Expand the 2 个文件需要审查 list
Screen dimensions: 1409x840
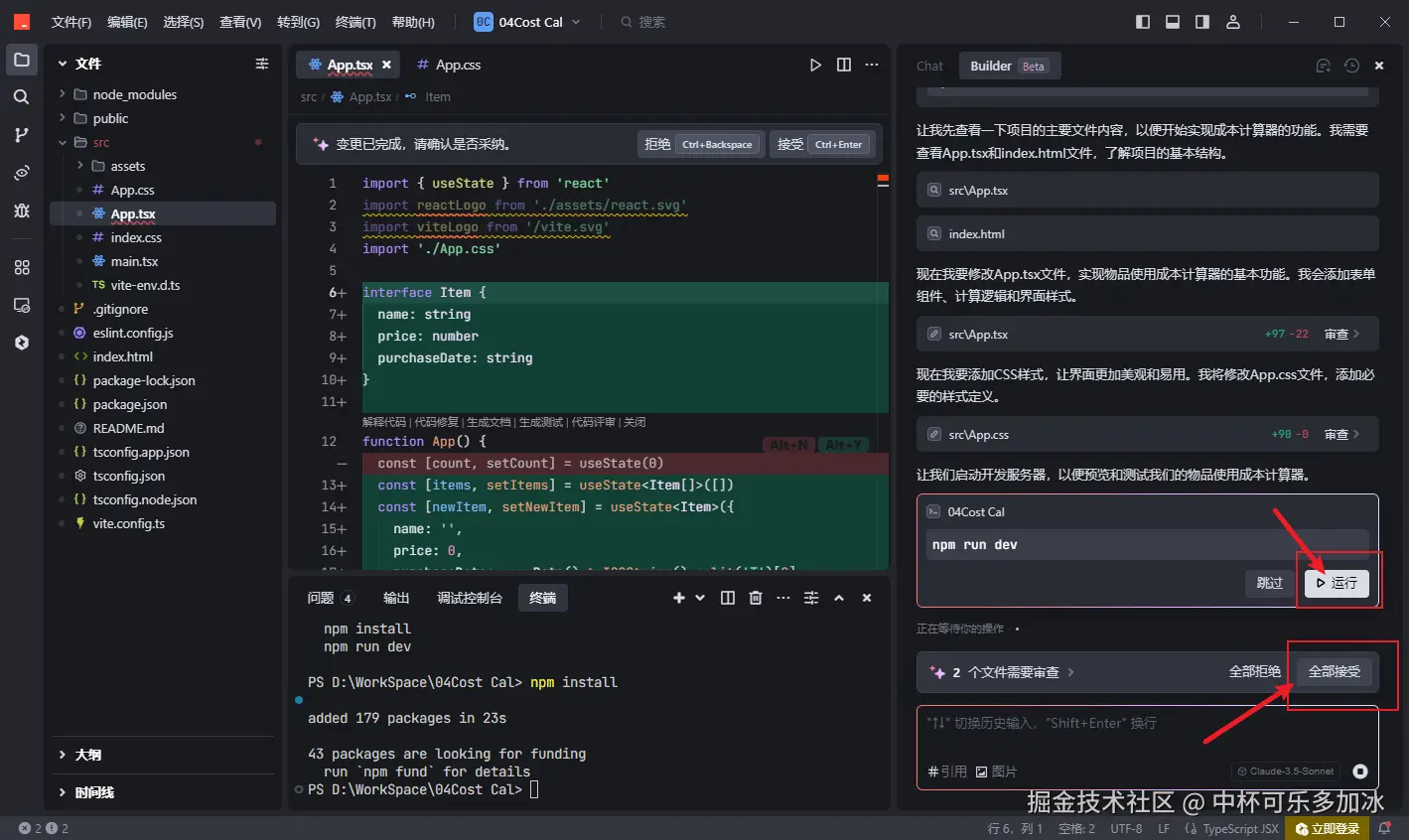pos(1002,672)
